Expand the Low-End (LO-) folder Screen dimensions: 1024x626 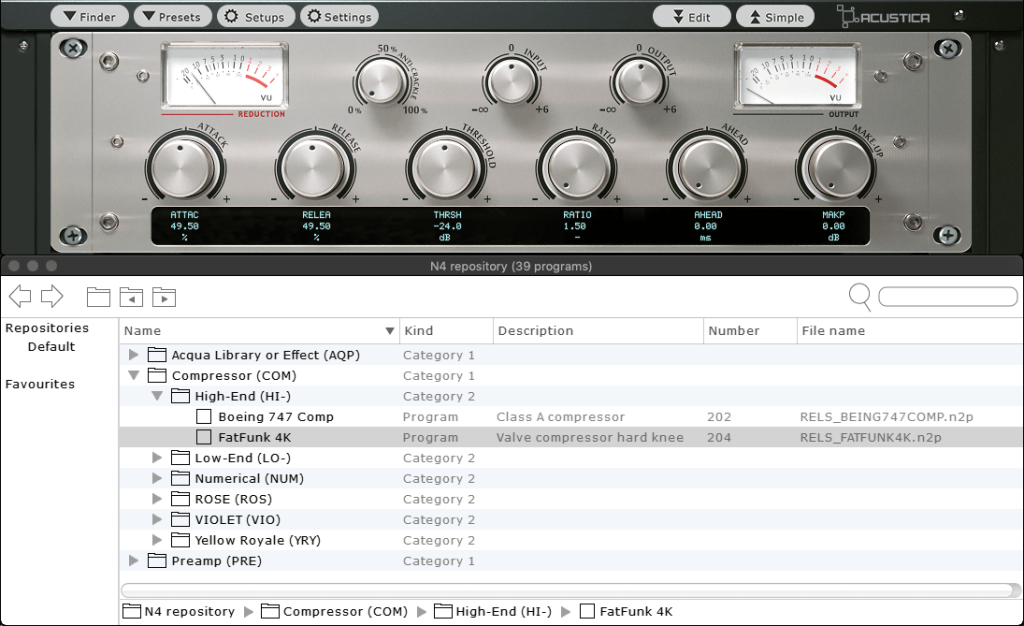coord(157,458)
